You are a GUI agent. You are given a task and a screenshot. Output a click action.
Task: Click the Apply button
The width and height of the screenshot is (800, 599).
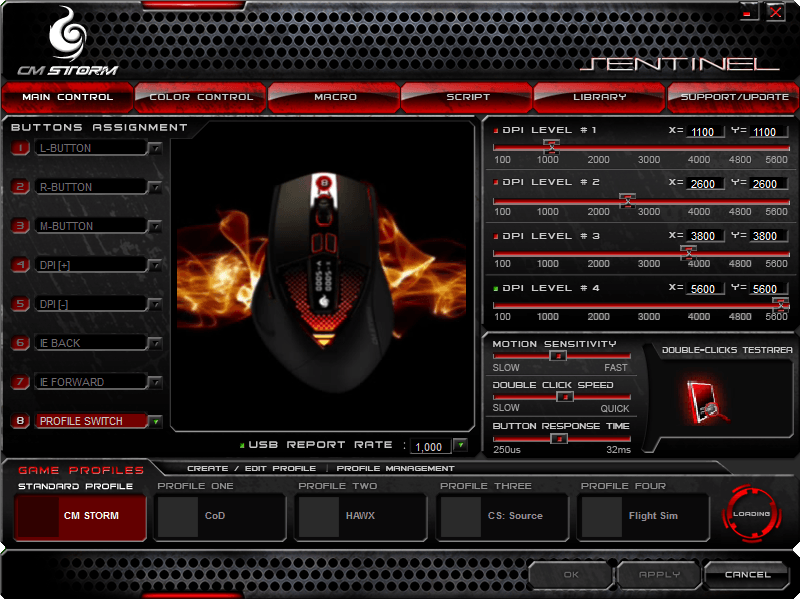pos(659,575)
